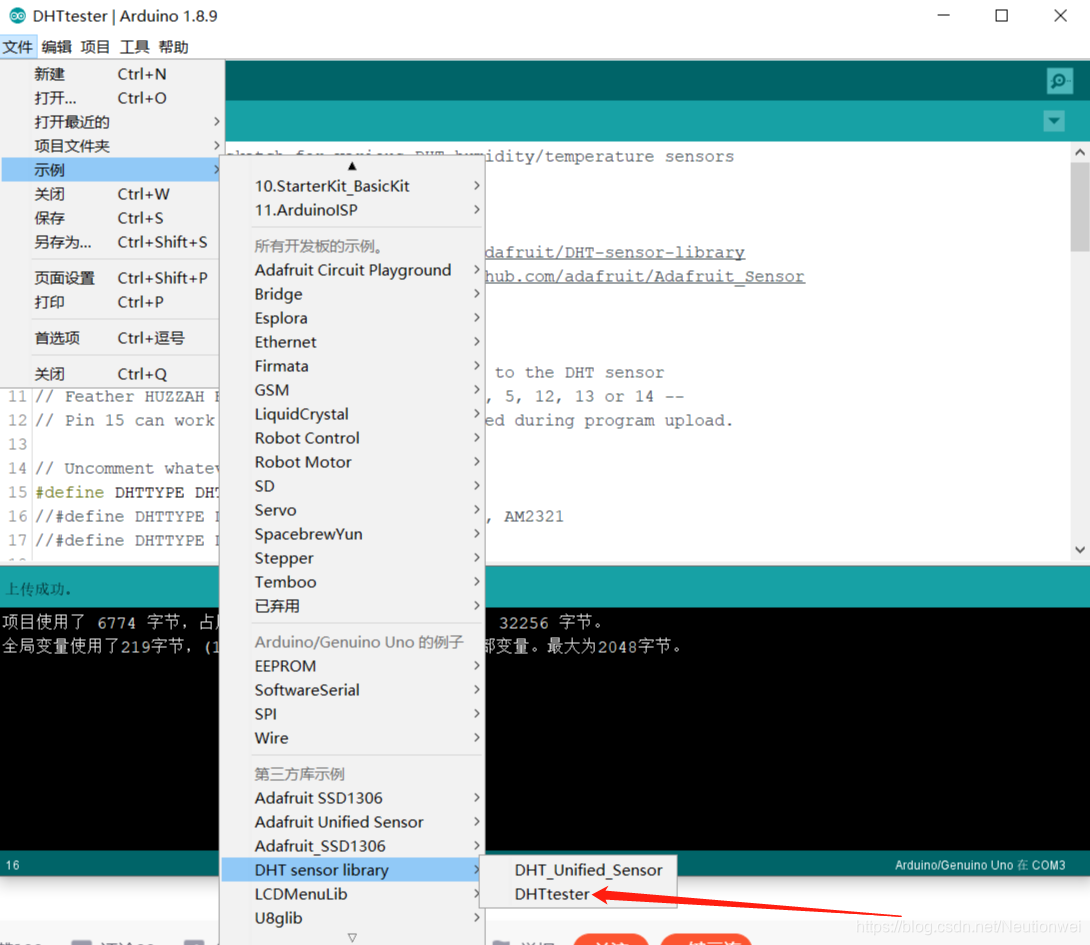Expand Ethernet examples submenu

point(352,342)
